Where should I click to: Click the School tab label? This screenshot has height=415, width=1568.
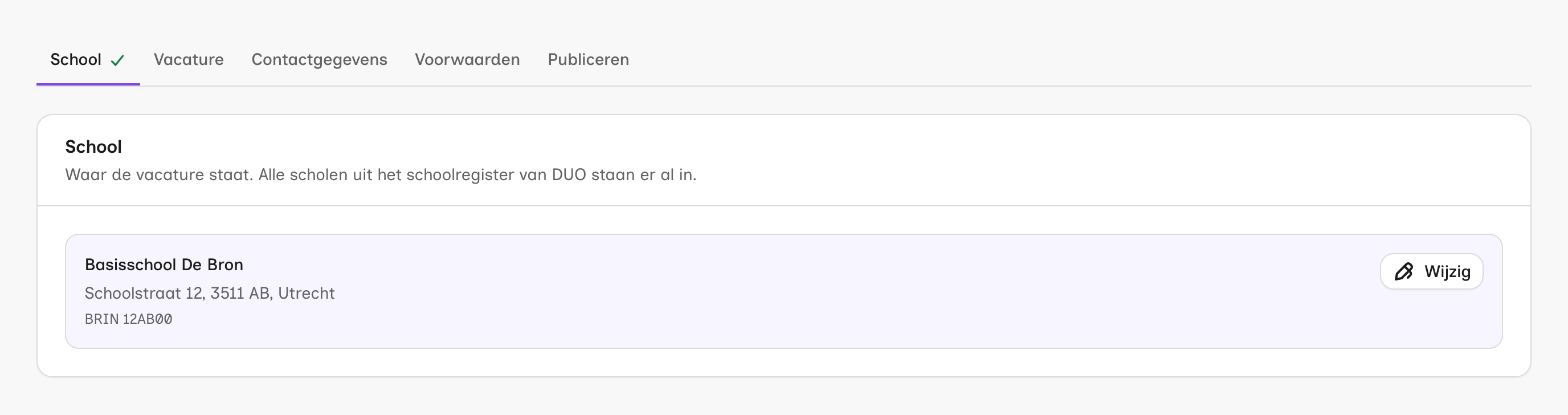pos(75,60)
